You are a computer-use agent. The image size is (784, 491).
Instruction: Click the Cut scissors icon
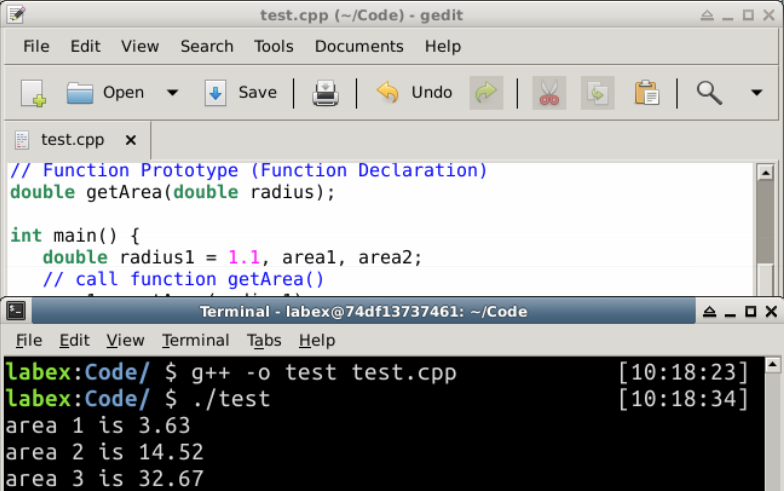pos(549,93)
